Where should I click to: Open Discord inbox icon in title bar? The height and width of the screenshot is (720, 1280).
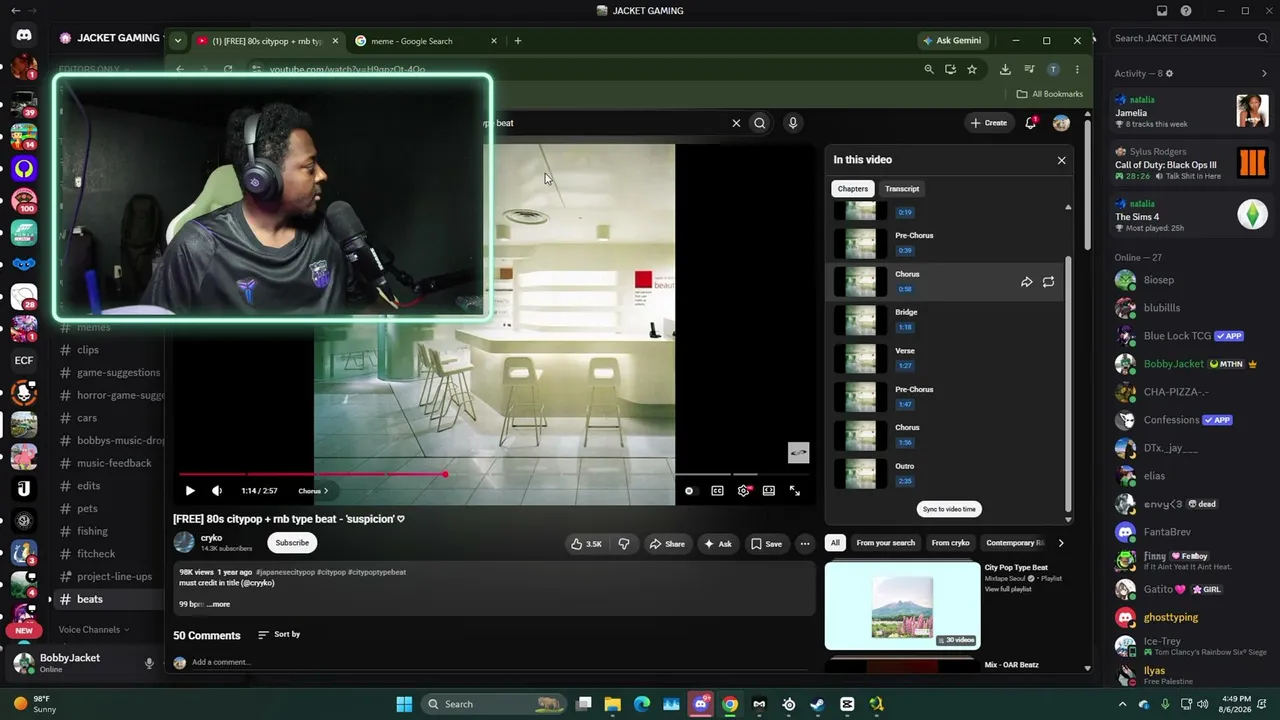click(x=1162, y=11)
